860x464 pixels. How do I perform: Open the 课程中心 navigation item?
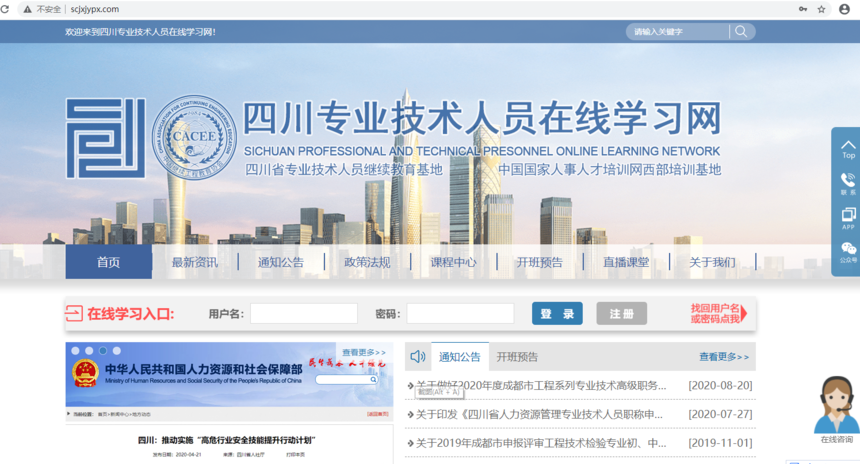453,262
